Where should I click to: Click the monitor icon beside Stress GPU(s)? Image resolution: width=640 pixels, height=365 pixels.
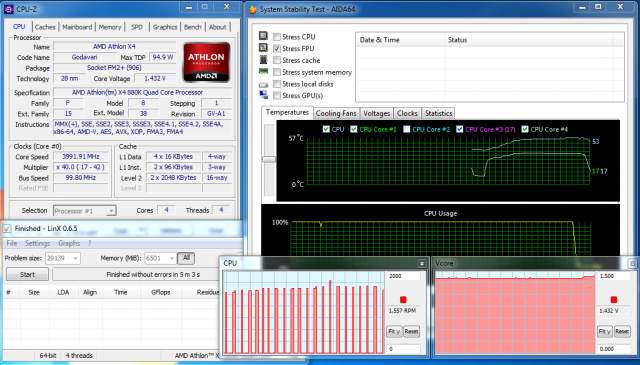tap(264, 95)
